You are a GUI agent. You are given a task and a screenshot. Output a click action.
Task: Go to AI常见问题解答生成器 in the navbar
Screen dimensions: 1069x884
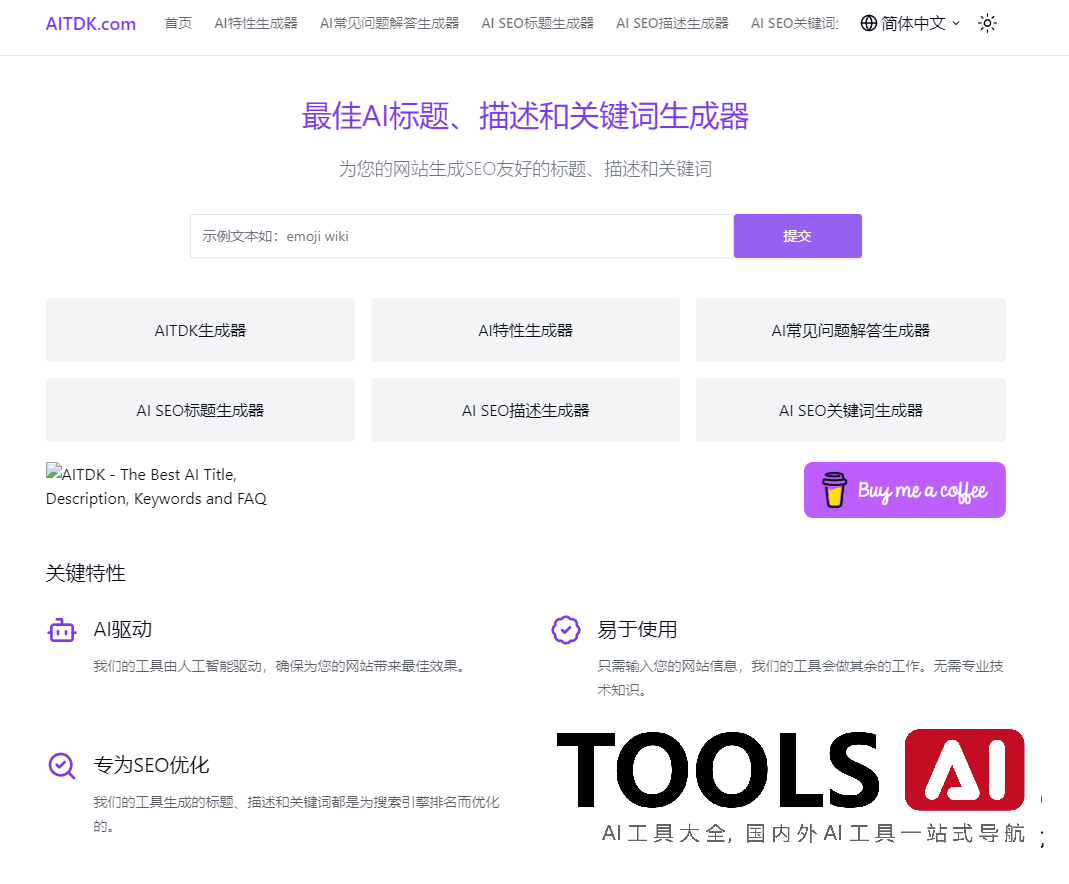click(389, 23)
